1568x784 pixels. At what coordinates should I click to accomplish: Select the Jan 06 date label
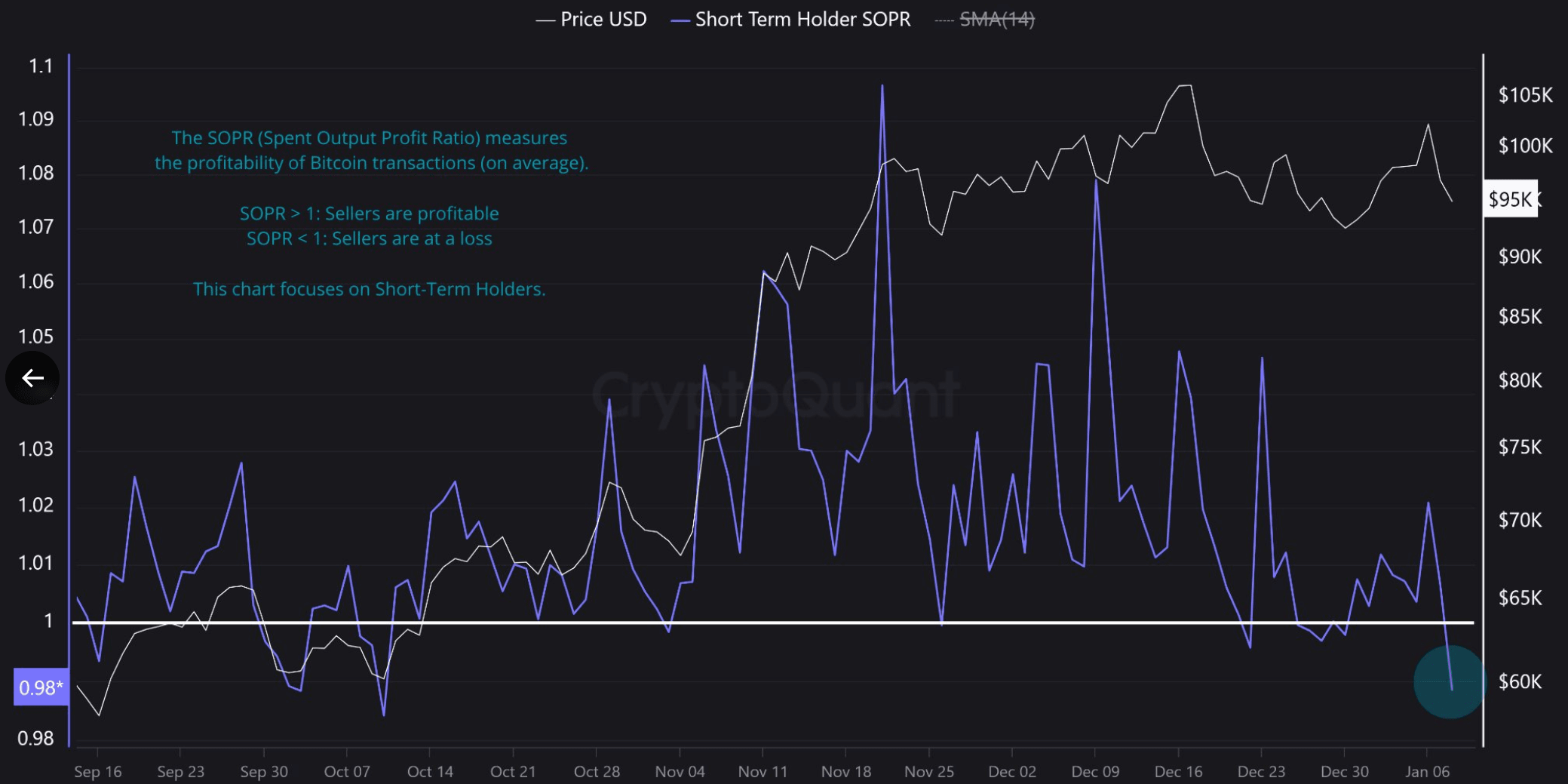point(1427,771)
